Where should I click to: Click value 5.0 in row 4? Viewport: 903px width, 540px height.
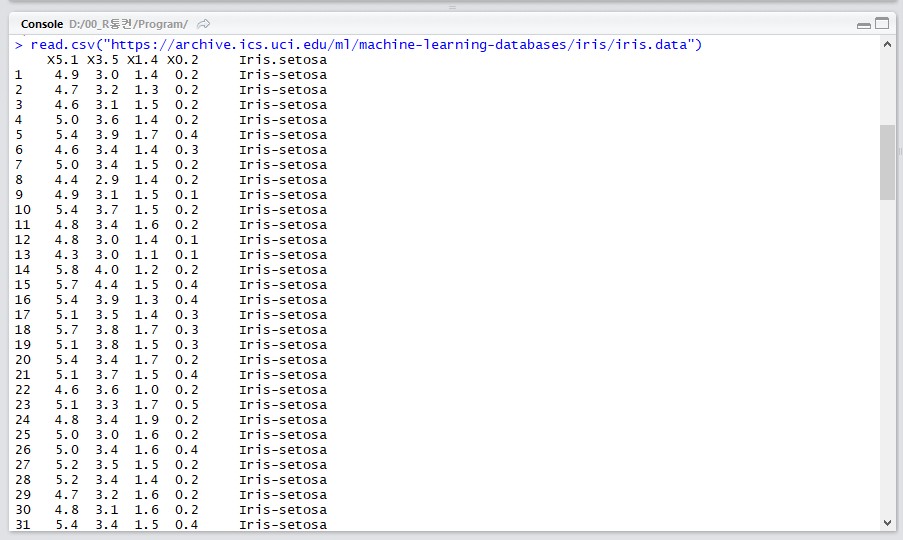coord(67,120)
